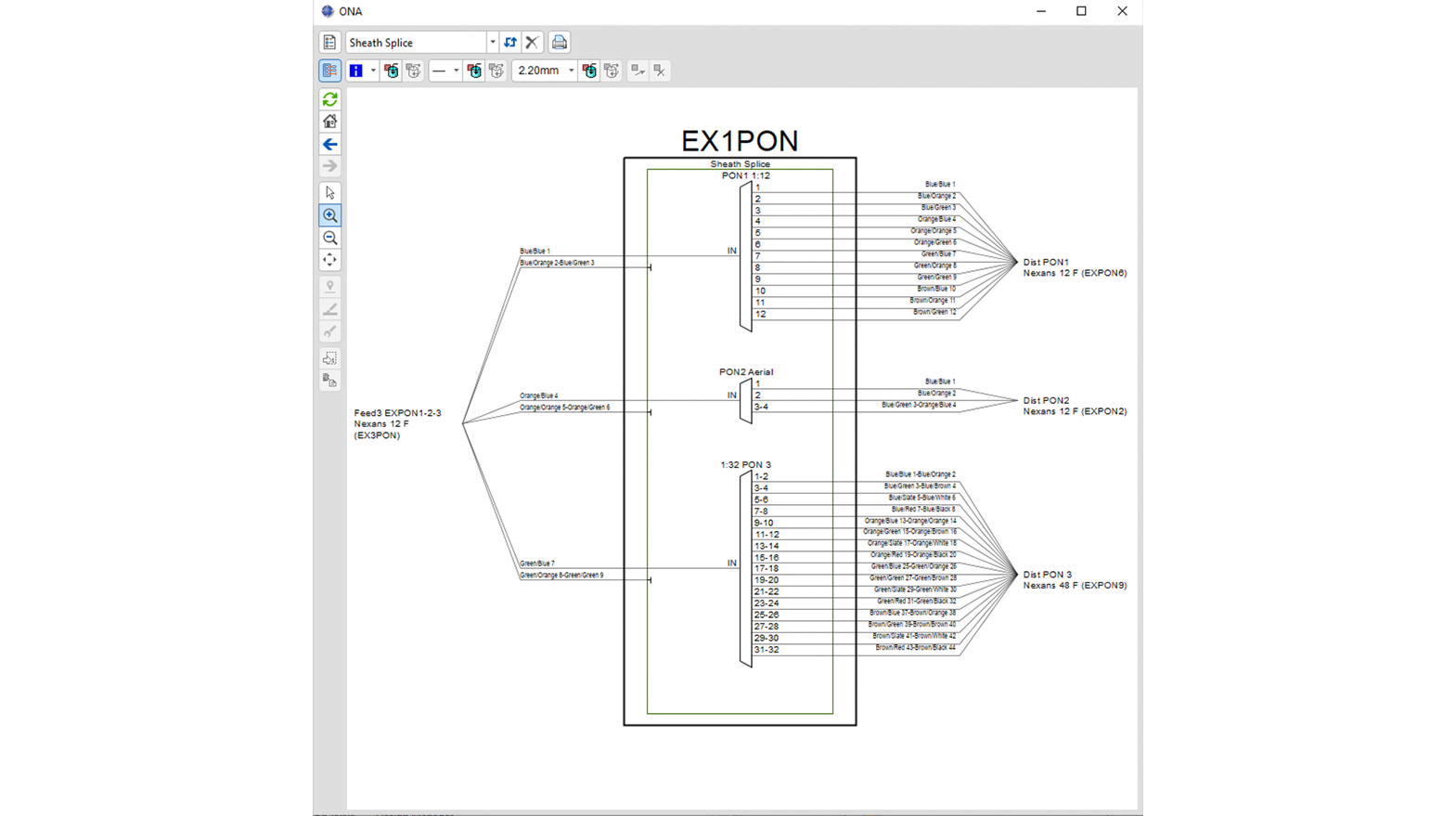Open the line style dropdown
The image size is (1456, 816).
tap(456, 71)
